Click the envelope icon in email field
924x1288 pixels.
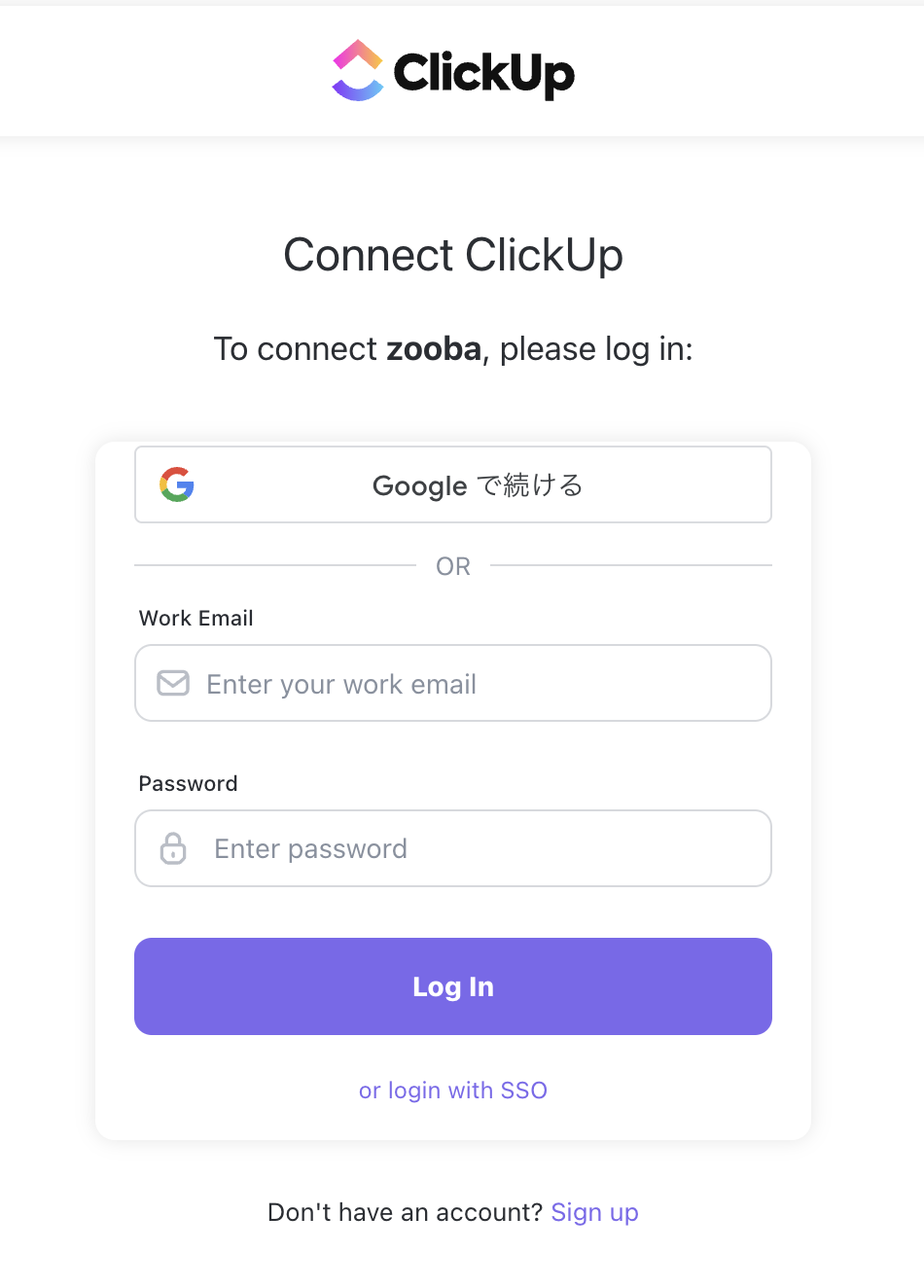pos(173,683)
